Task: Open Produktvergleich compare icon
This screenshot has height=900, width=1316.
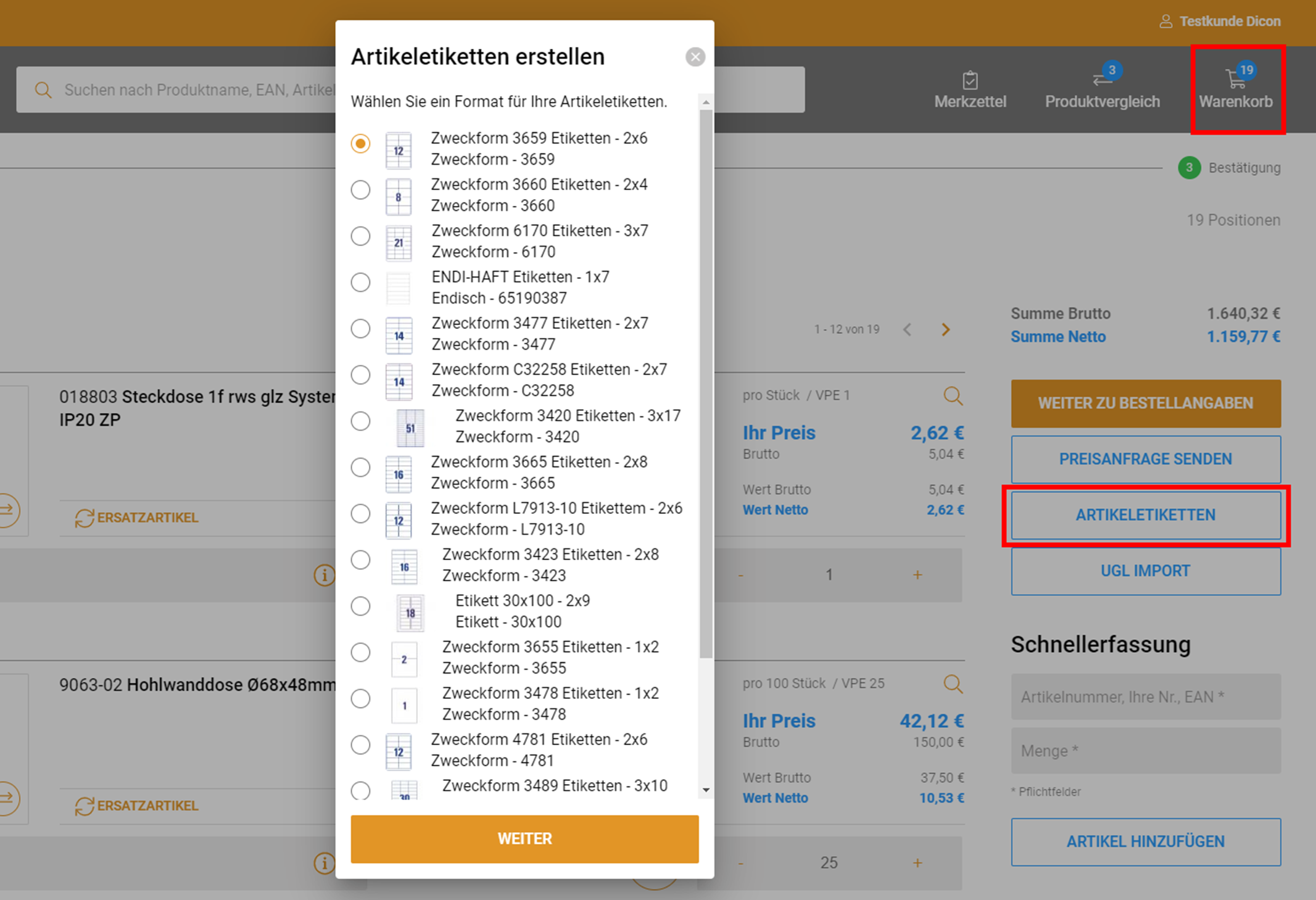Action: 1102,80
